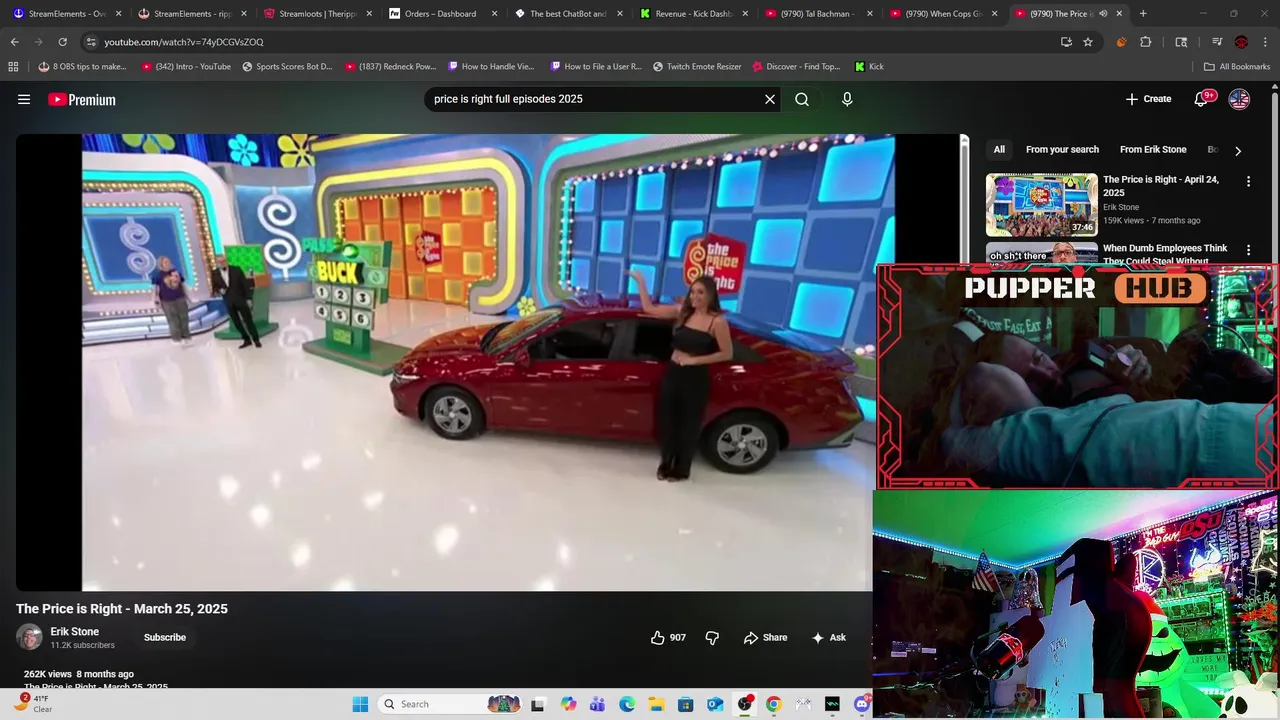Select the All filter chip
This screenshot has width=1280, height=720.
click(x=999, y=149)
